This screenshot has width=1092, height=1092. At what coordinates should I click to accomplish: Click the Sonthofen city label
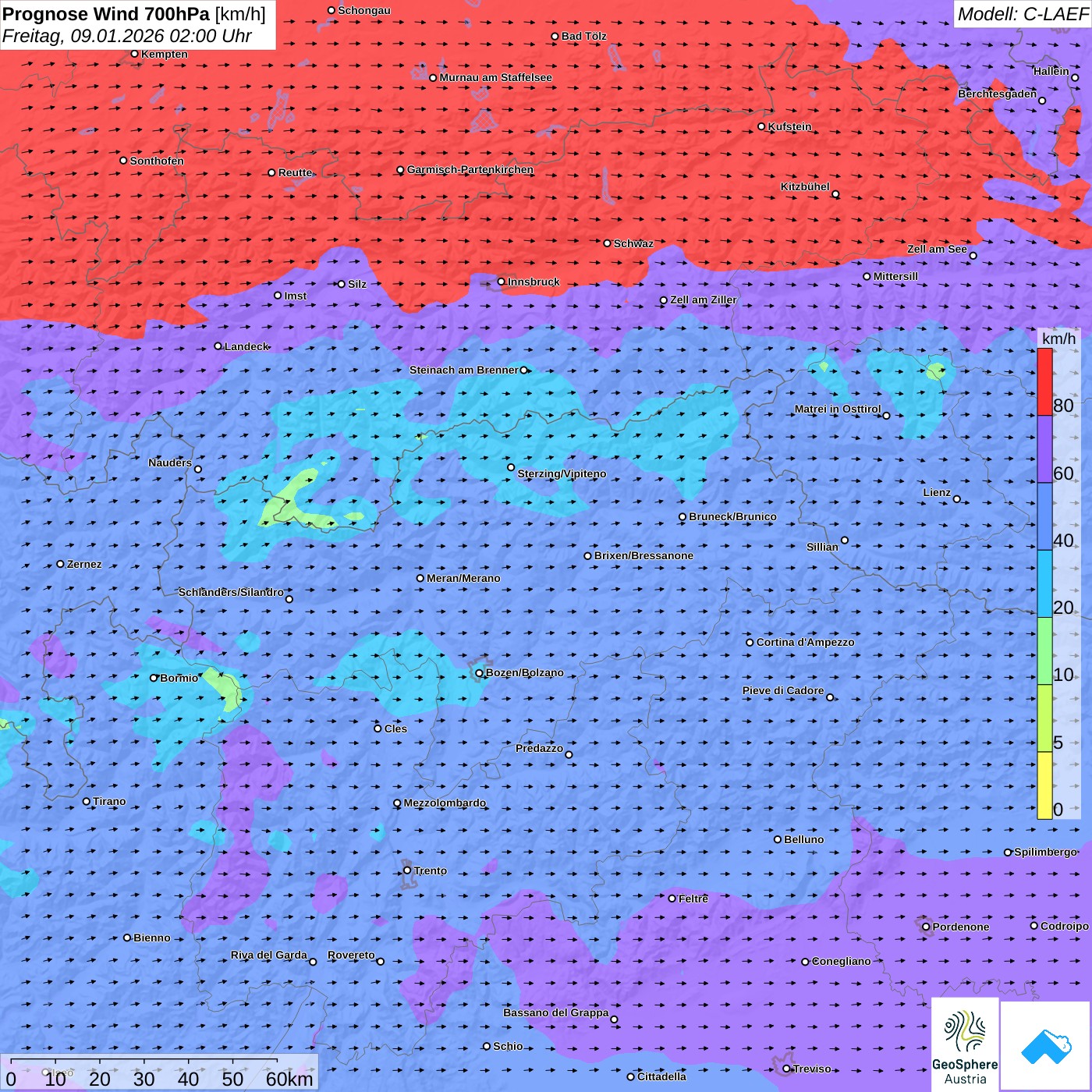click(157, 161)
